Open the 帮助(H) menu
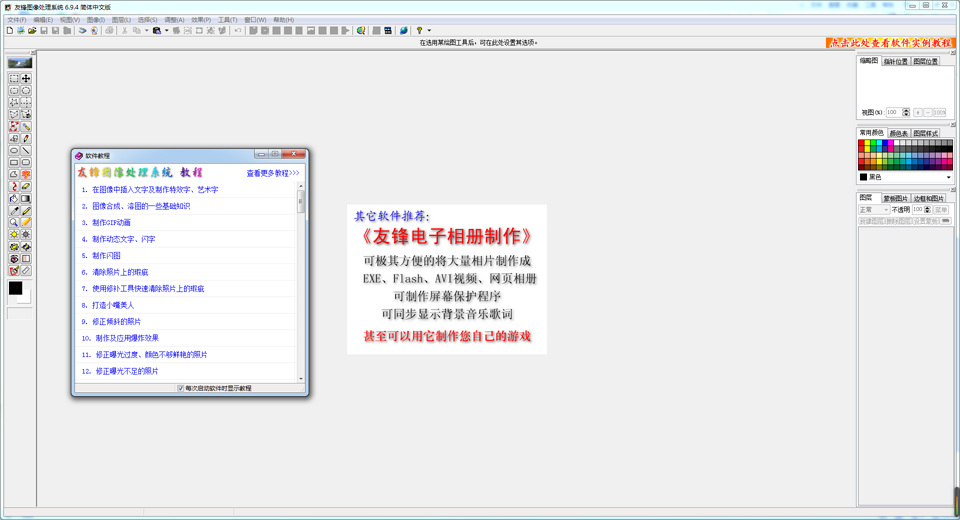This screenshot has width=960, height=520. (283, 20)
